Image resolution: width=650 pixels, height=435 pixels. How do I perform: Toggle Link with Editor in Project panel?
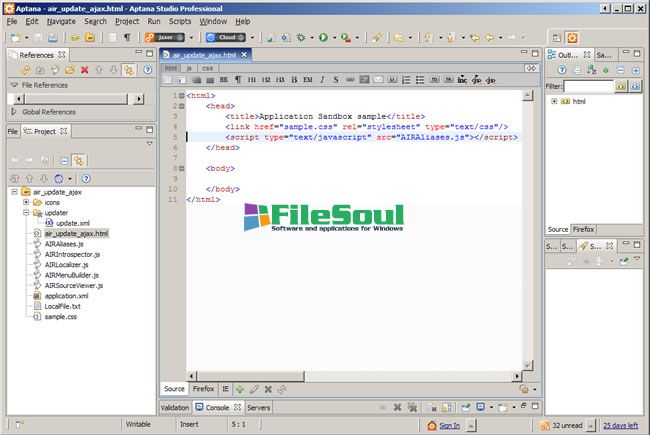pyautogui.click(x=78, y=160)
